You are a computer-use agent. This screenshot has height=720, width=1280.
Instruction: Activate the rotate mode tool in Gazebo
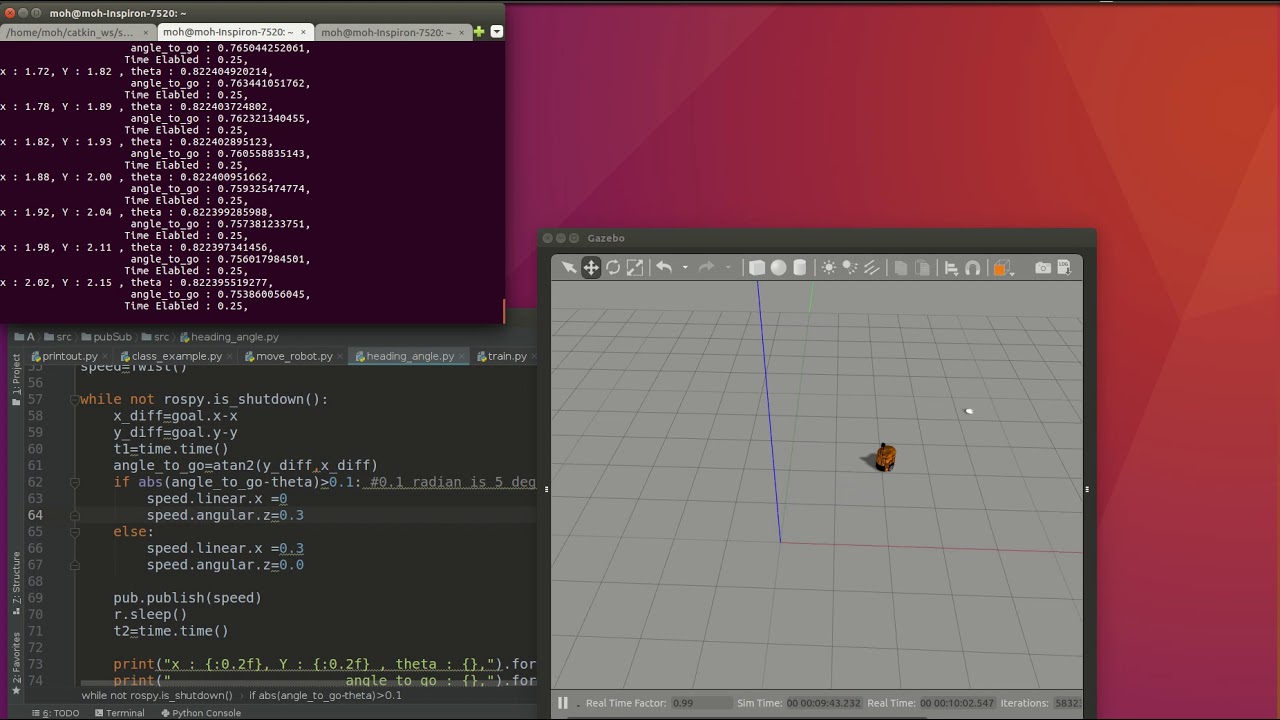coord(613,267)
